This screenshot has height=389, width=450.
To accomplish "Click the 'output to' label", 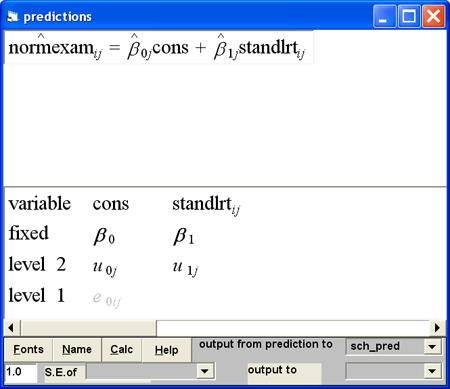I will click(272, 370).
